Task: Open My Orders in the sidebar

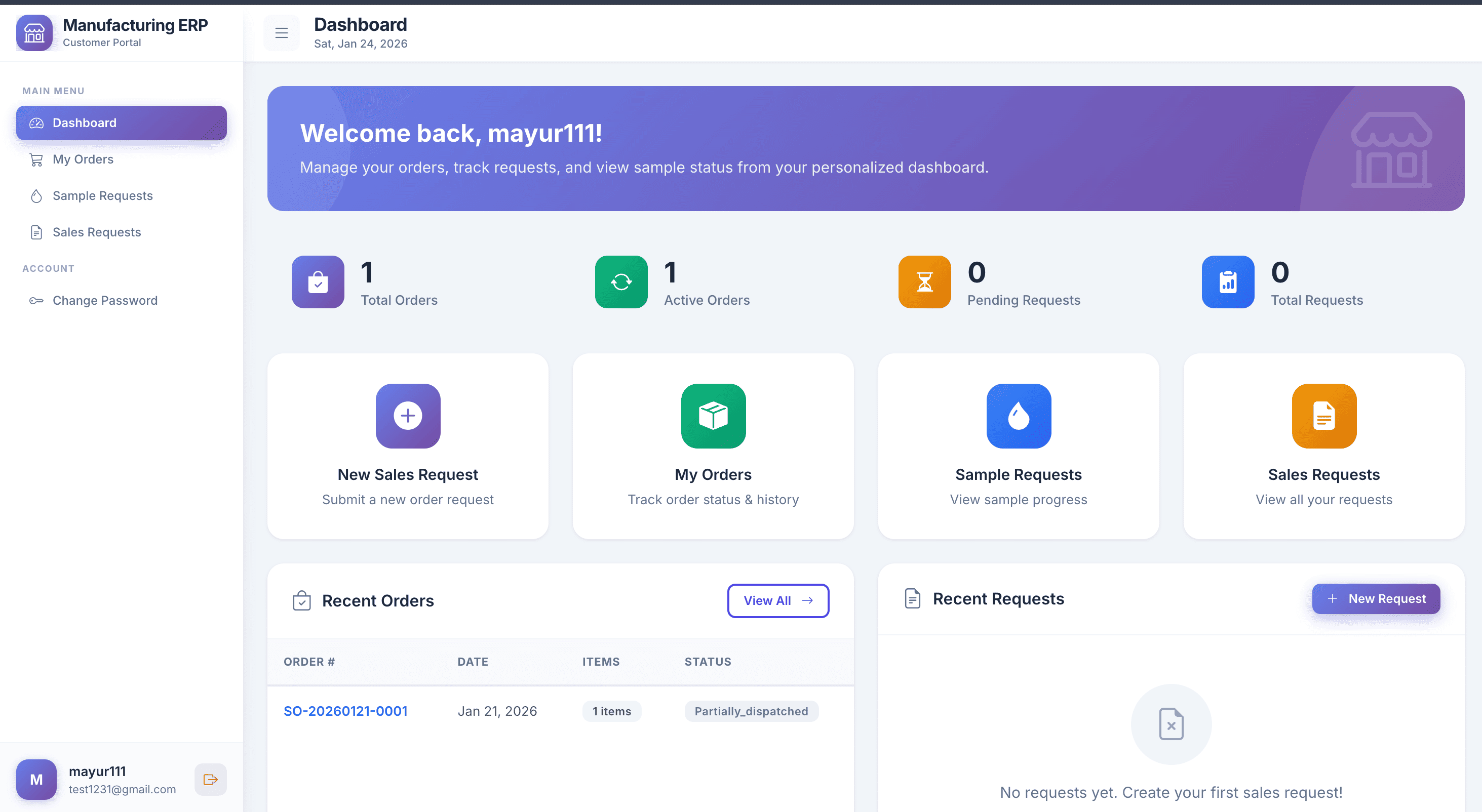Action: click(83, 159)
